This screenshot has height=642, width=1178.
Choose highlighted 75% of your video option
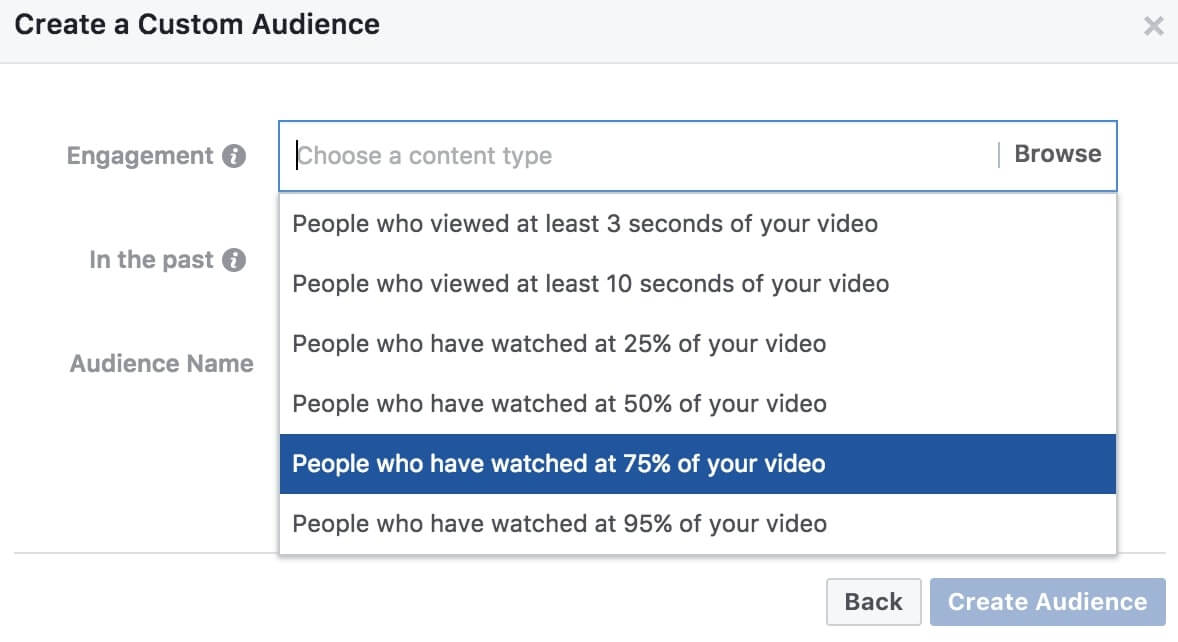click(x=698, y=464)
